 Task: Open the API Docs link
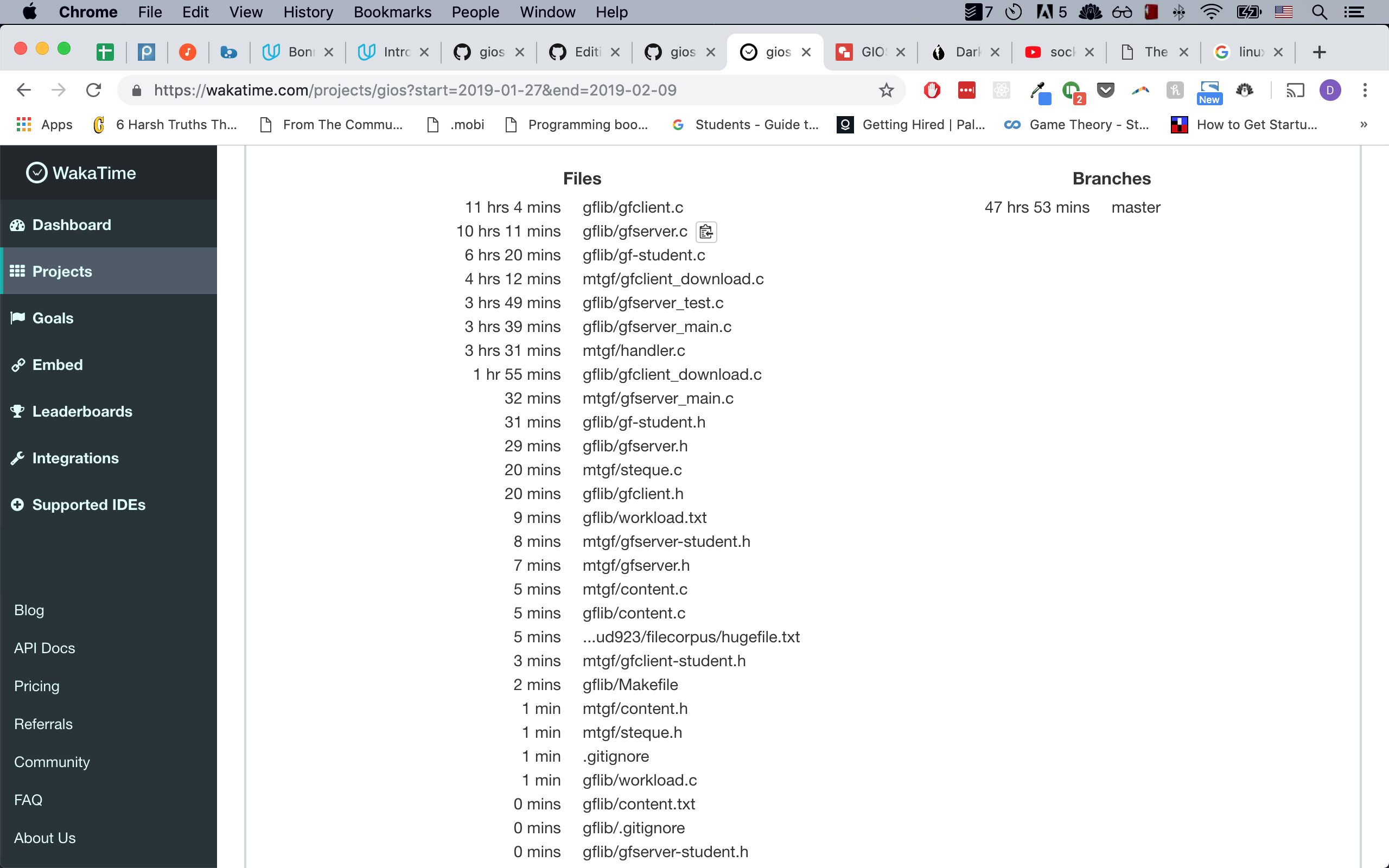tap(44, 648)
